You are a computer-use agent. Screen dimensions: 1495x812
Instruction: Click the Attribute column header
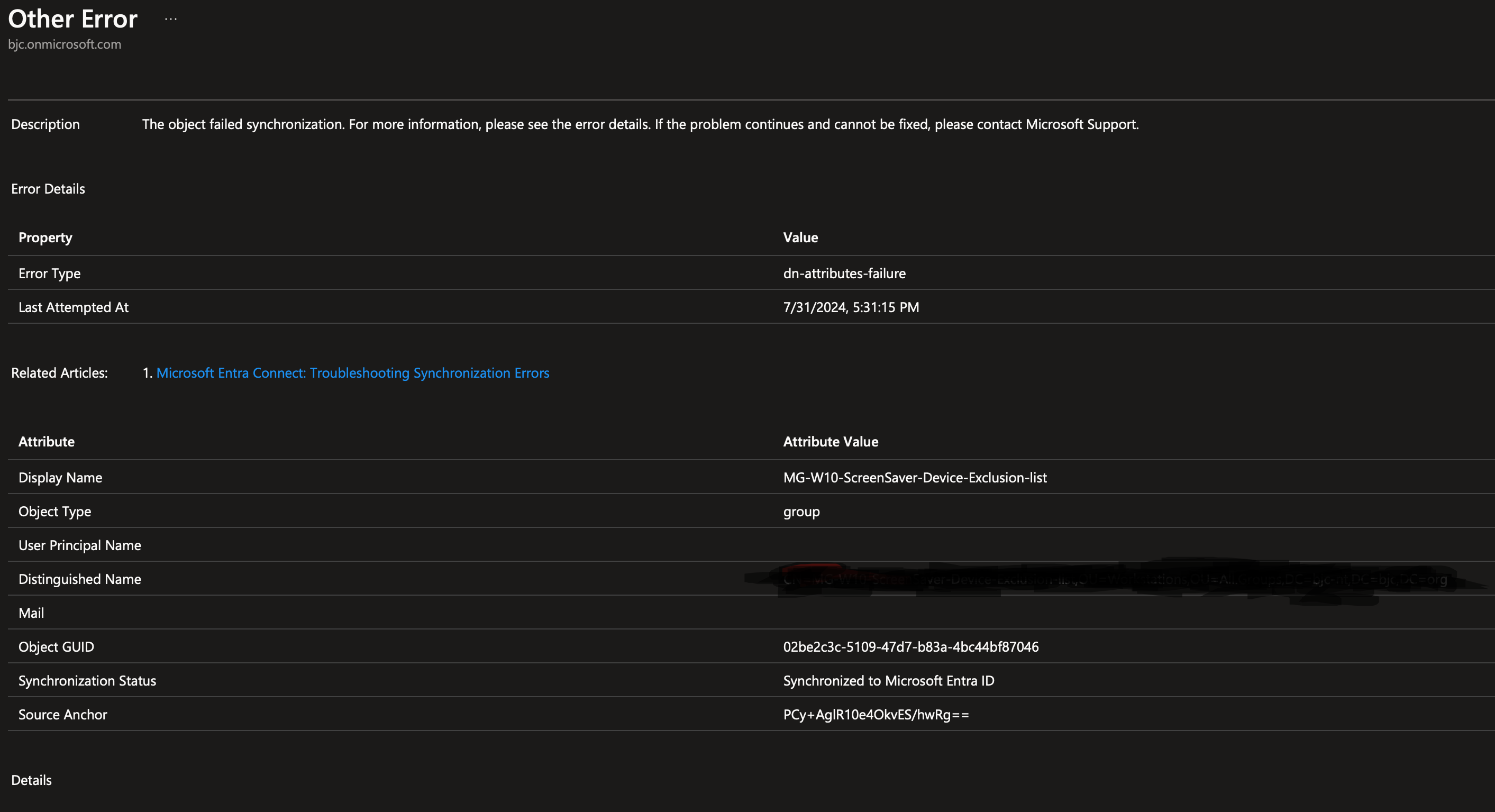pyautogui.click(x=47, y=442)
